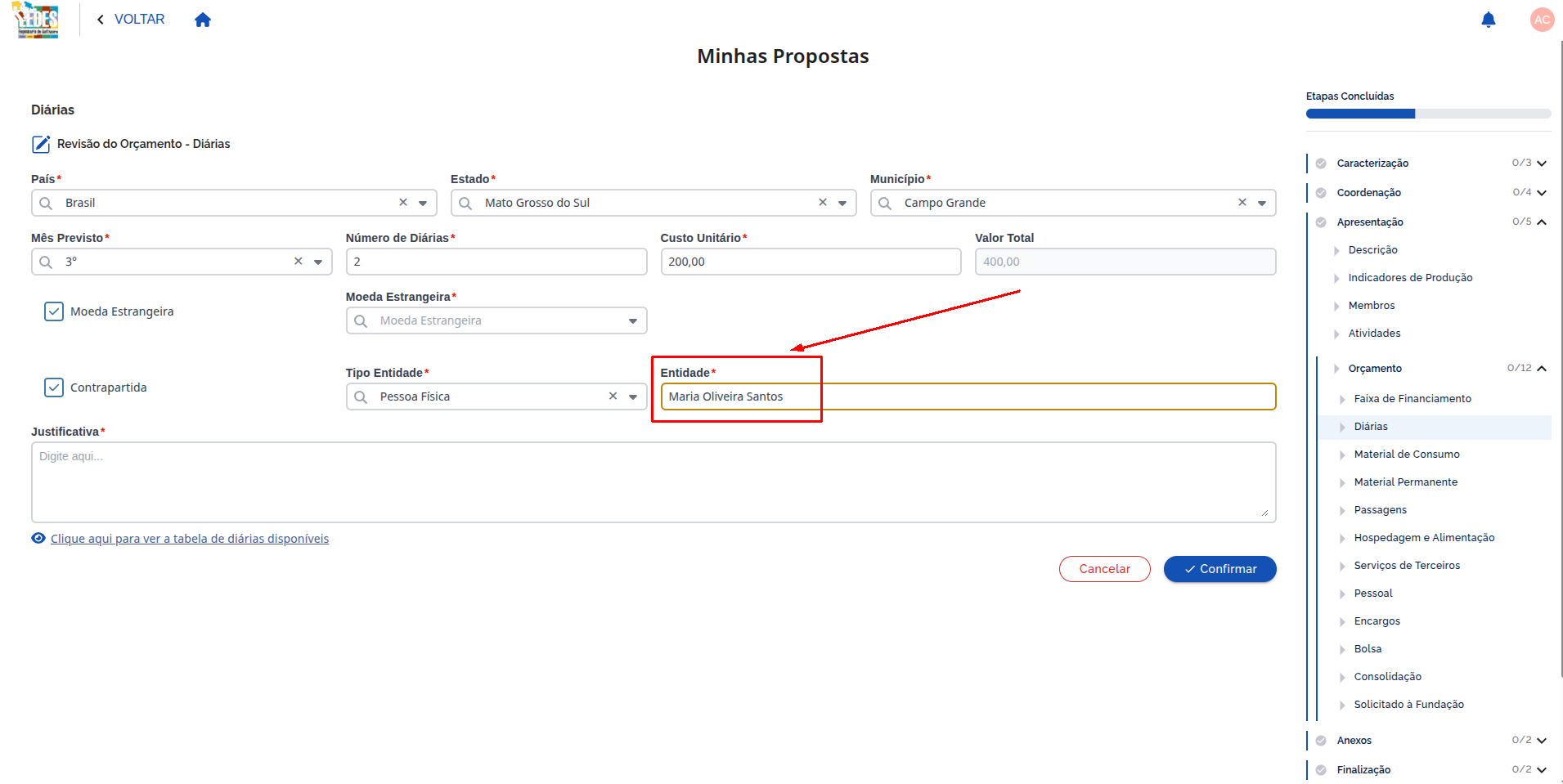Click the Moeda Estrangeira search magnifier icon

click(x=361, y=320)
